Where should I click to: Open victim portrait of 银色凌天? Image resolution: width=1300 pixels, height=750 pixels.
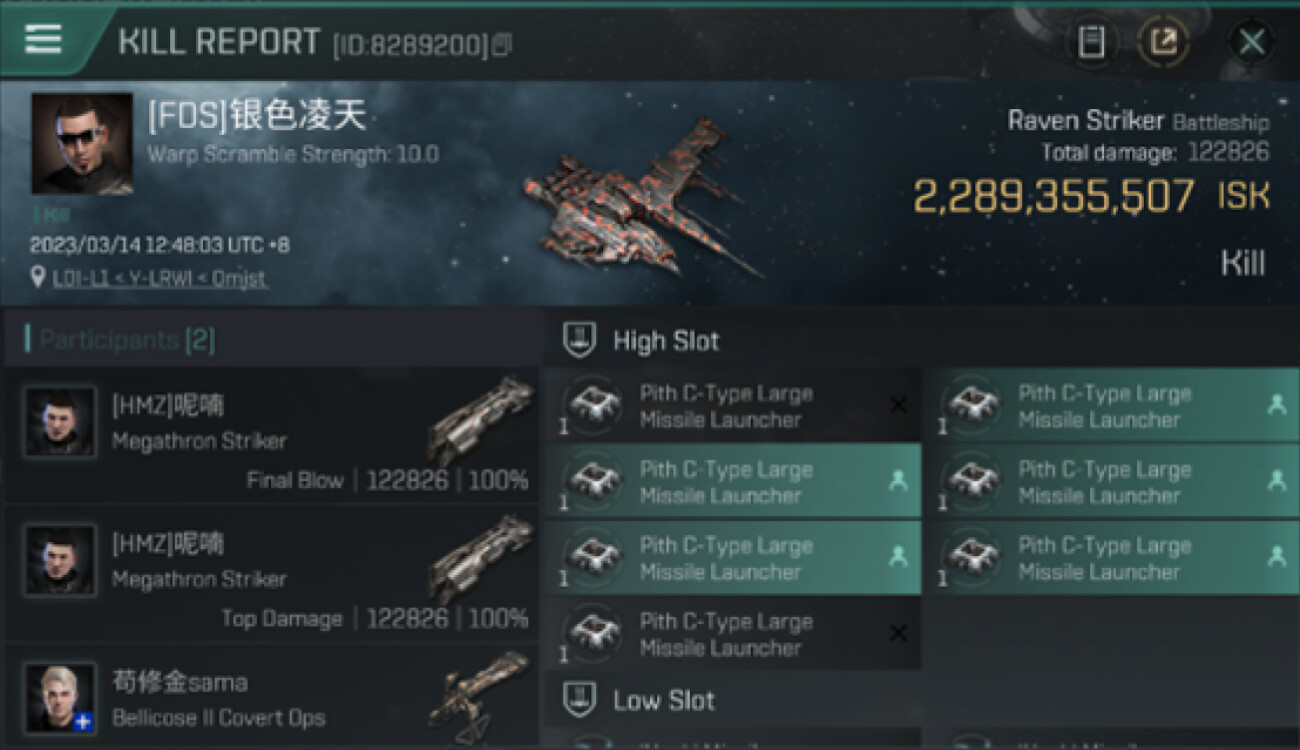pos(82,143)
